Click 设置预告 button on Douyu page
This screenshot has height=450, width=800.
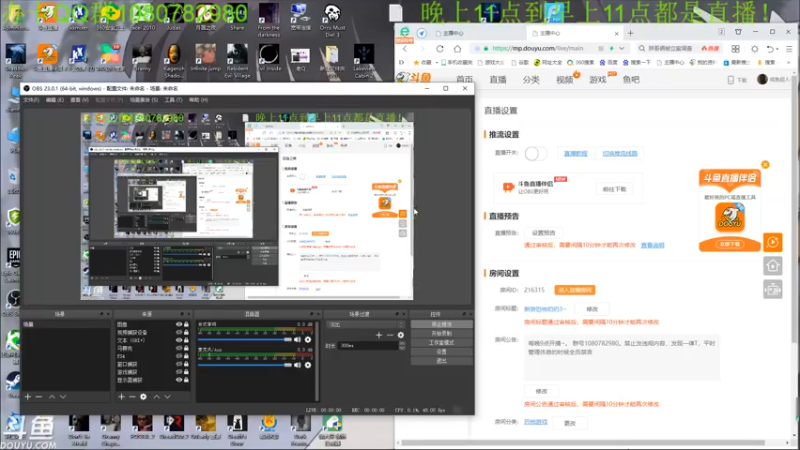543,233
